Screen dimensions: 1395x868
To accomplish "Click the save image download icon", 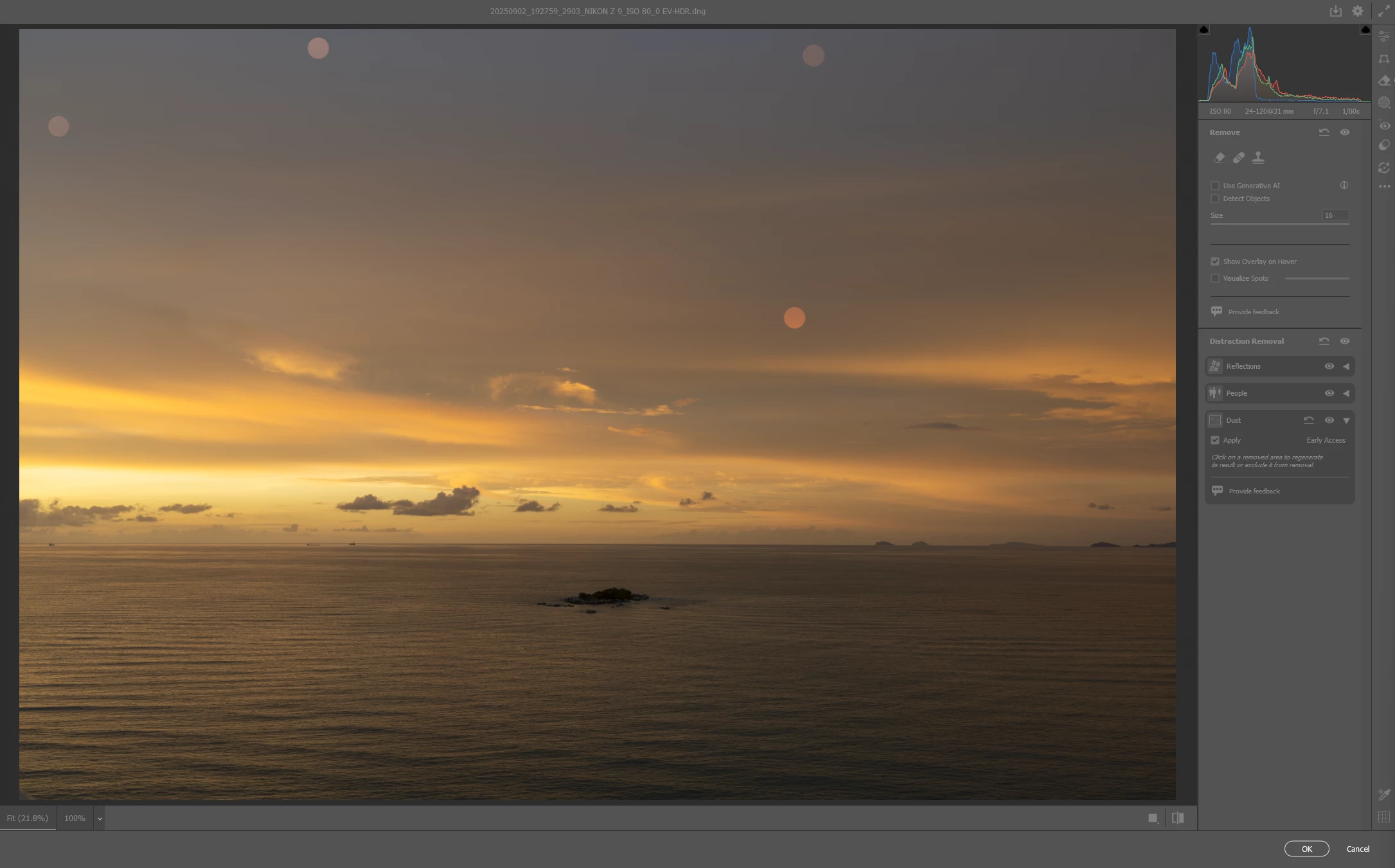I will (1335, 11).
